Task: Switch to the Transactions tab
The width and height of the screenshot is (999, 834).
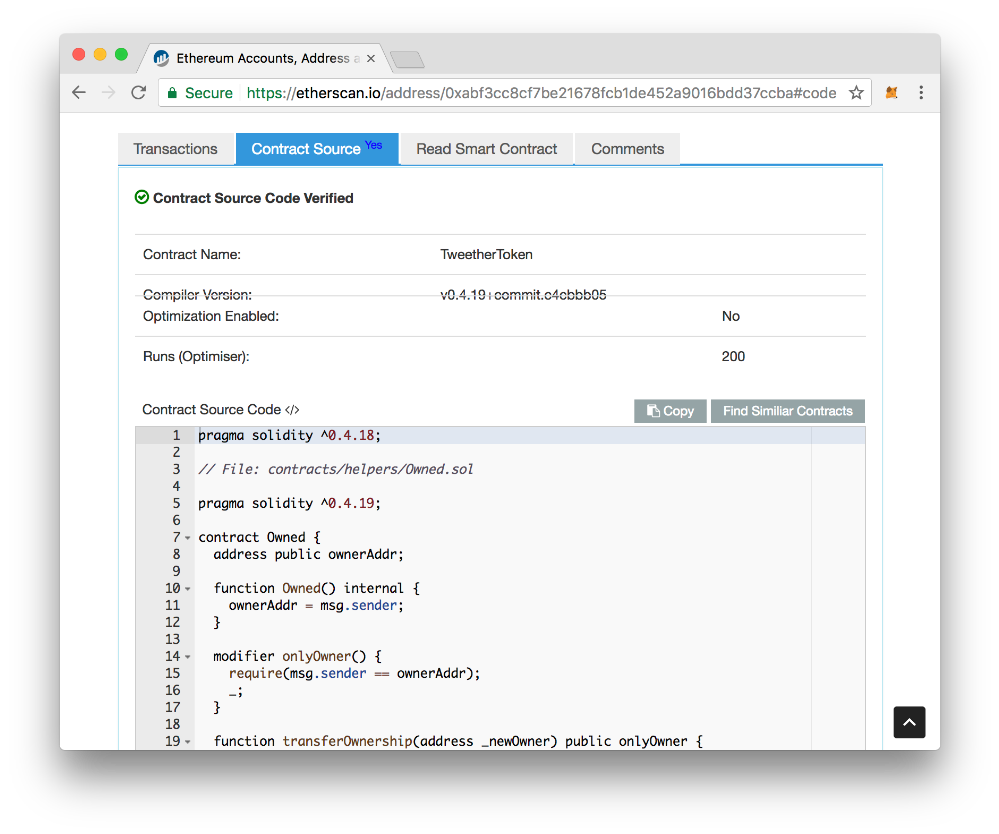Action: pos(175,149)
